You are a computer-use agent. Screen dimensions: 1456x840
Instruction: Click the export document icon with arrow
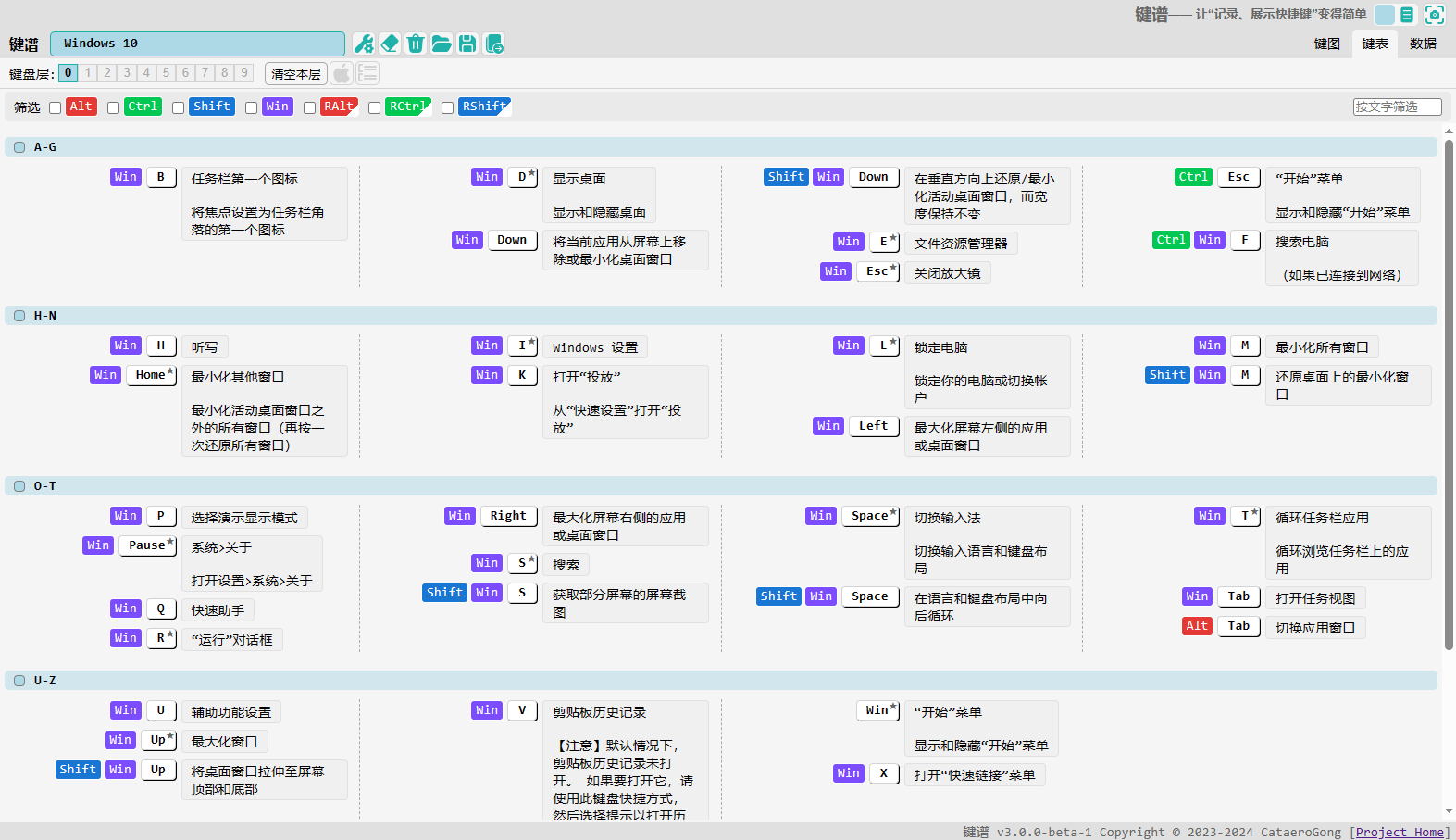point(494,44)
